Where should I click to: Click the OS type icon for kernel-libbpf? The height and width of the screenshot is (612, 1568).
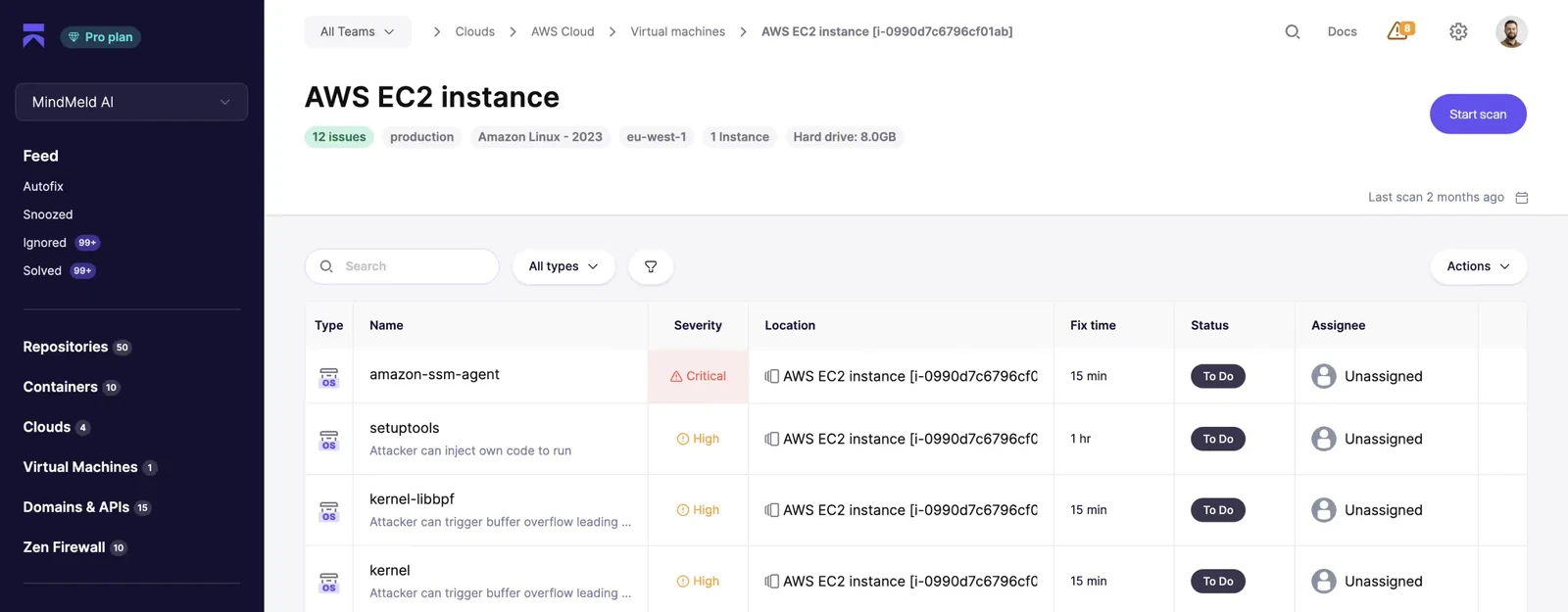(329, 511)
